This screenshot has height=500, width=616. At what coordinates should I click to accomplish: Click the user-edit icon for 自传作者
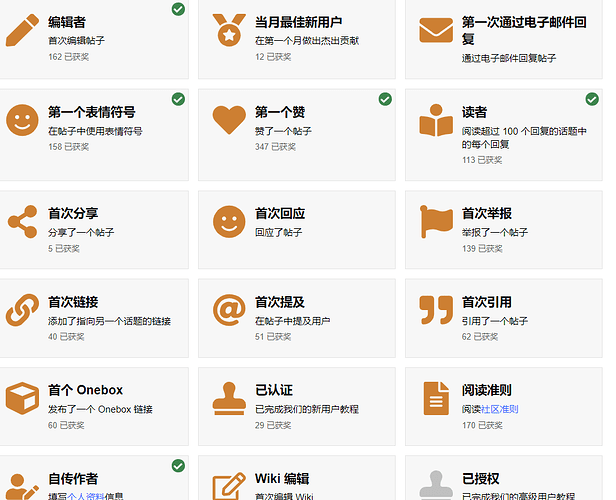[x=22, y=486]
